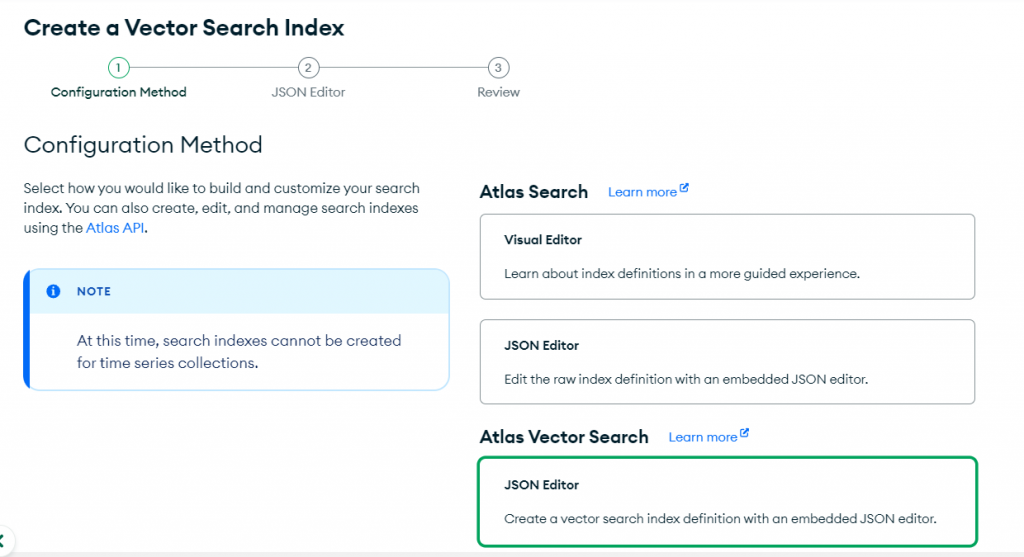Open Learn more link beside Atlas Search

tap(642, 192)
